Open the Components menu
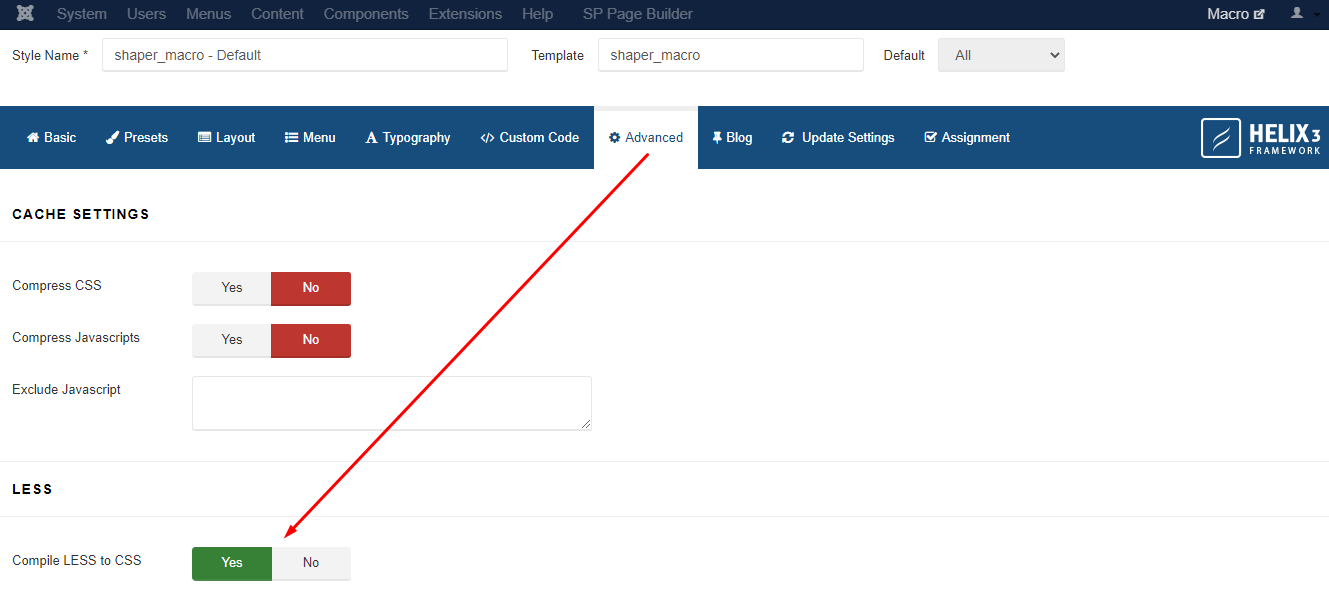The image size is (1329, 600). pos(366,14)
